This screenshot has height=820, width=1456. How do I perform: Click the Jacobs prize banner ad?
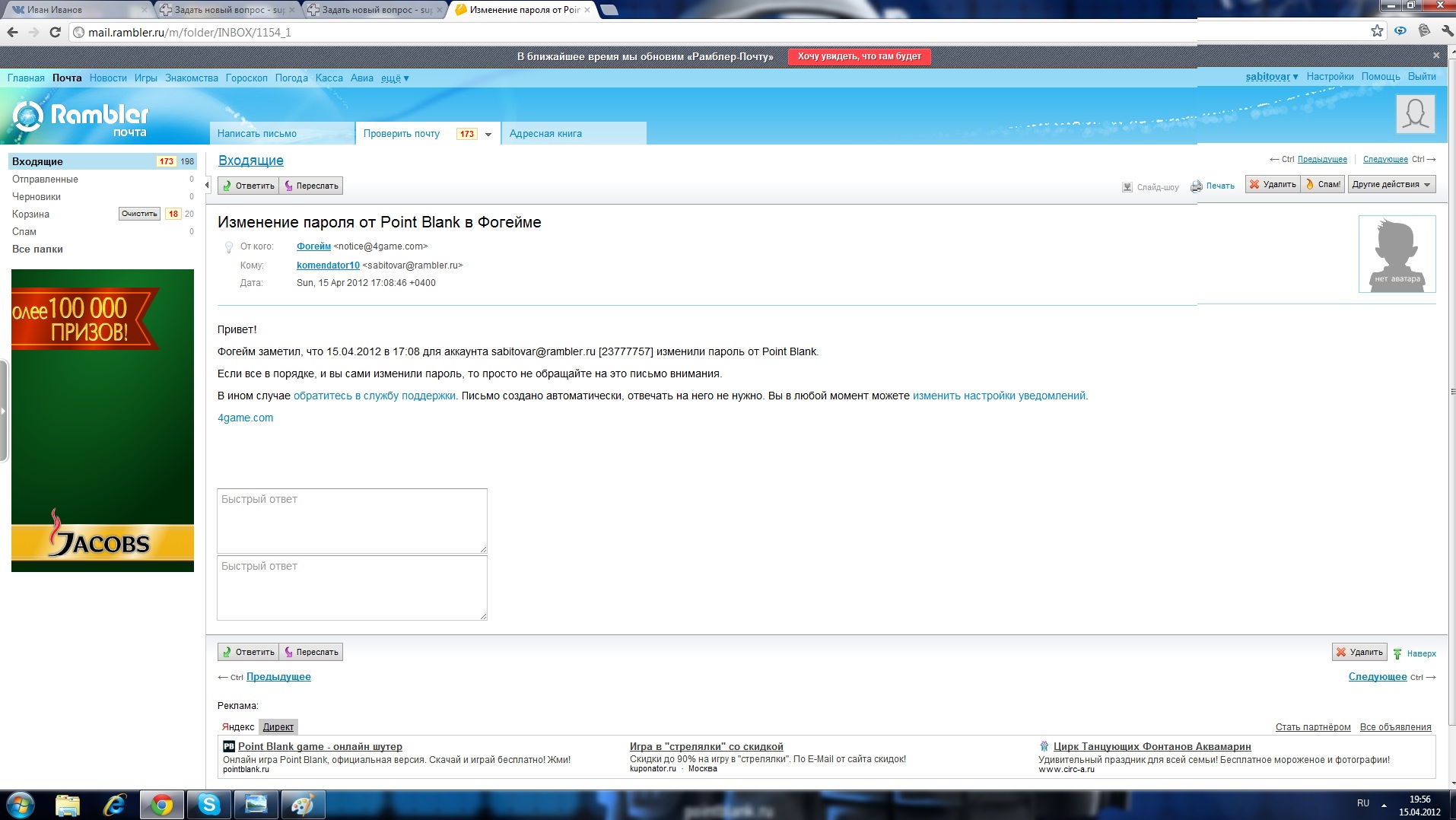pyautogui.click(x=103, y=421)
